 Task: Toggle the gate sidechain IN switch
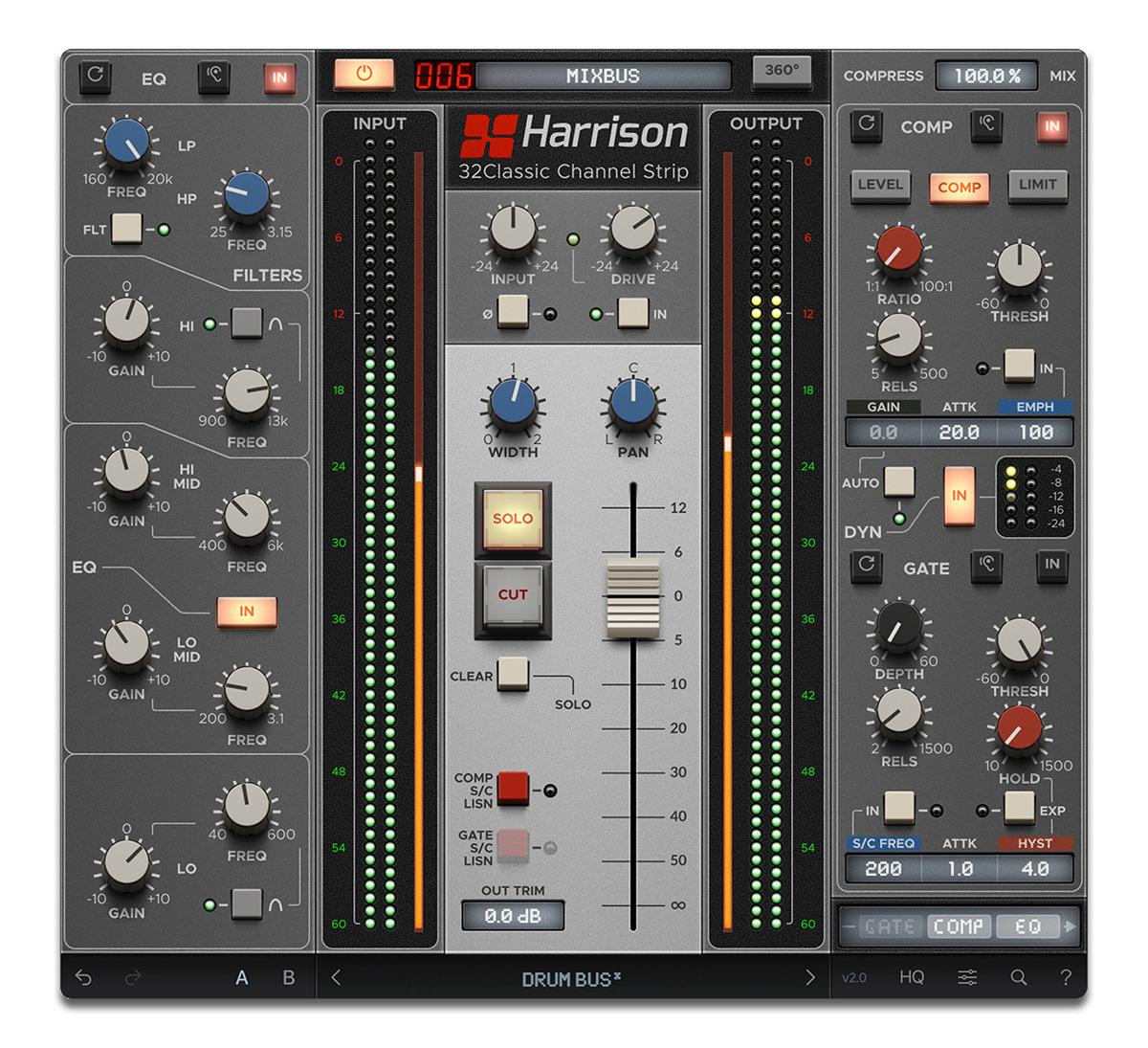click(899, 808)
